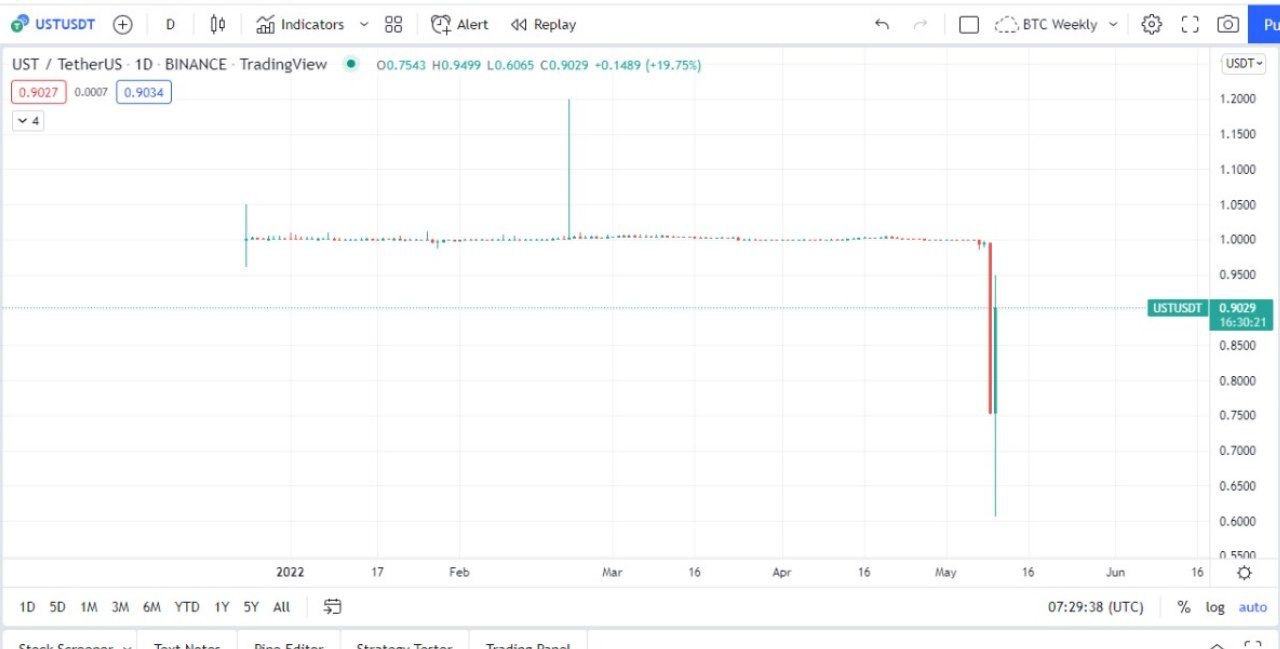
Task: Click the undo arrow icon
Action: [881, 24]
